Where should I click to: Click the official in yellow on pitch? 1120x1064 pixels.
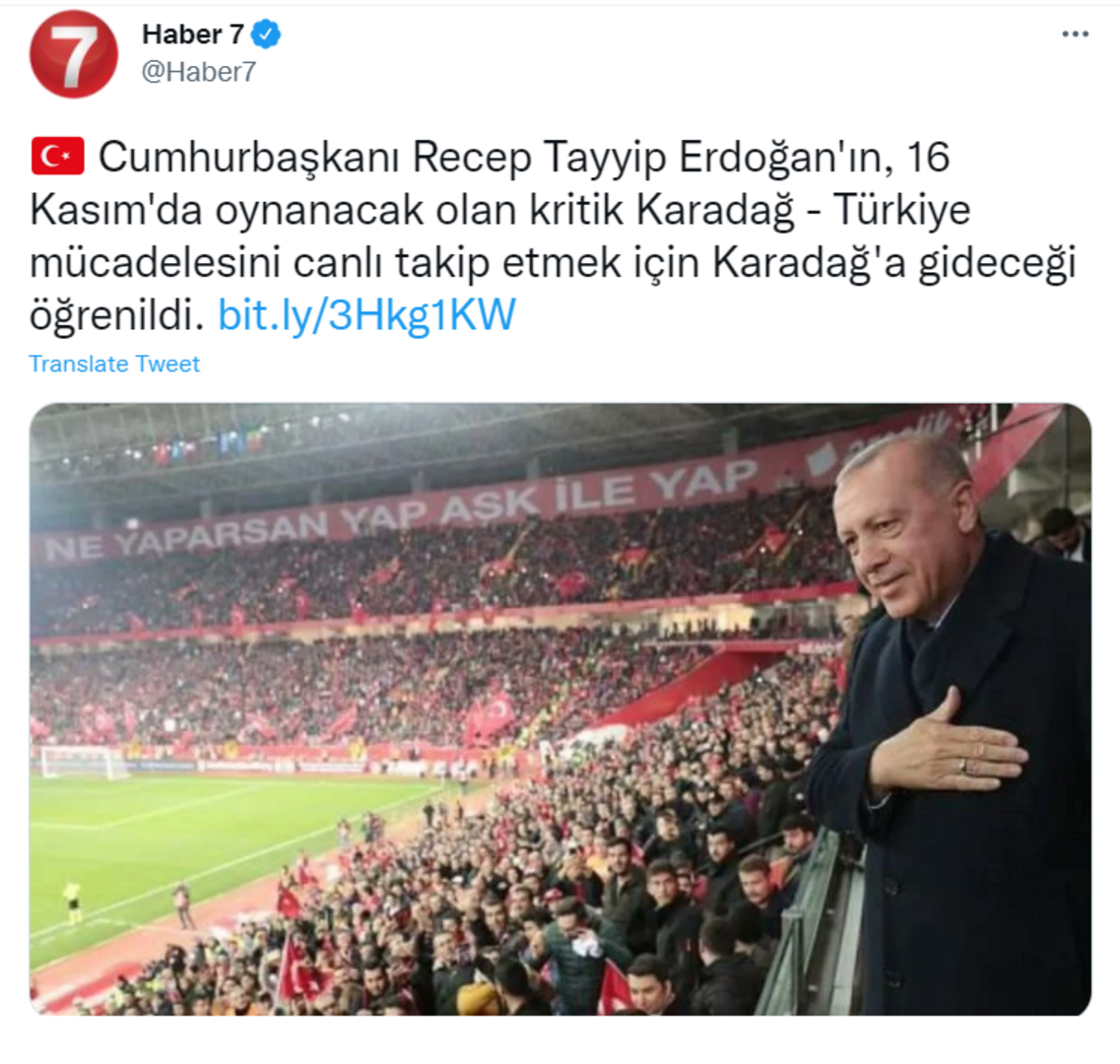72,900
